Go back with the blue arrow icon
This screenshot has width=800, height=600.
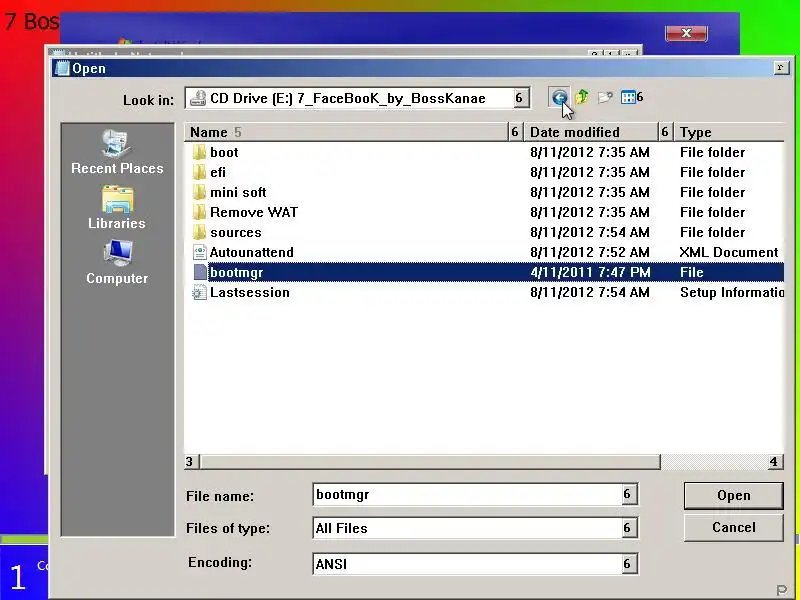tap(559, 97)
